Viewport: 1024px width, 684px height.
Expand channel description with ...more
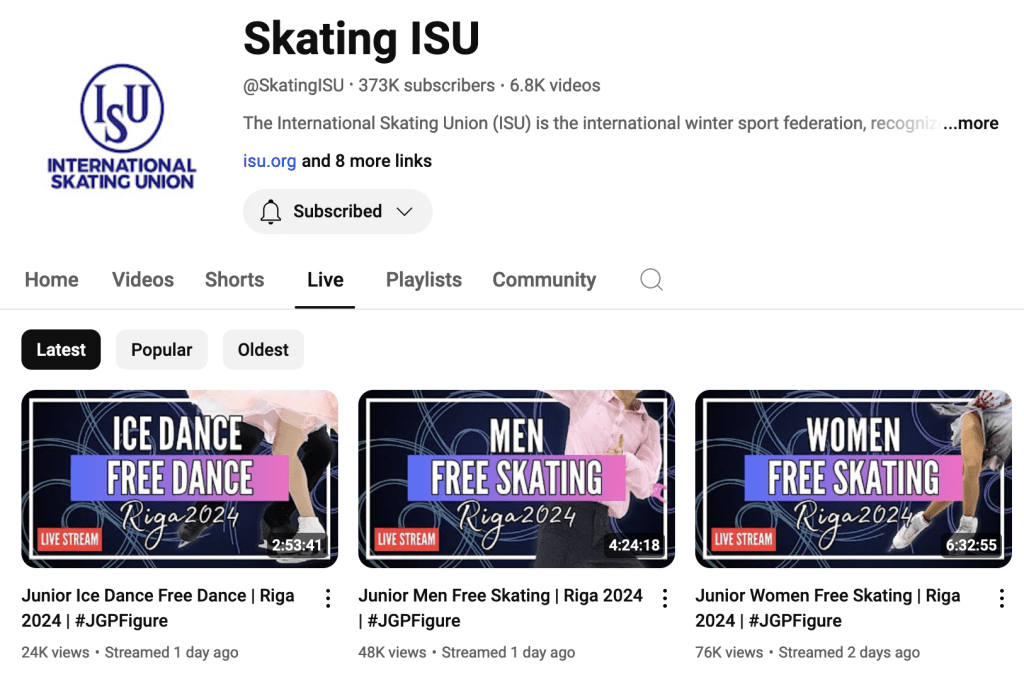pos(970,123)
